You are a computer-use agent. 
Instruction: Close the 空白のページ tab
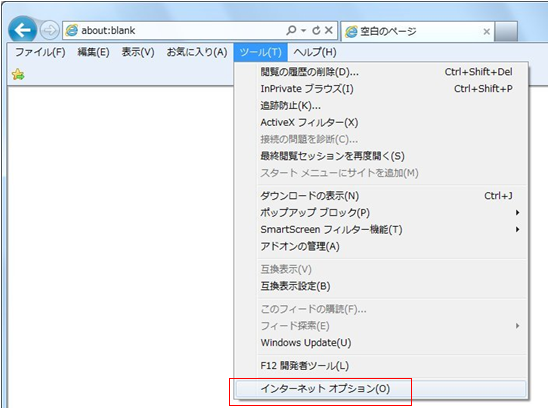click(x=486, y=32)
